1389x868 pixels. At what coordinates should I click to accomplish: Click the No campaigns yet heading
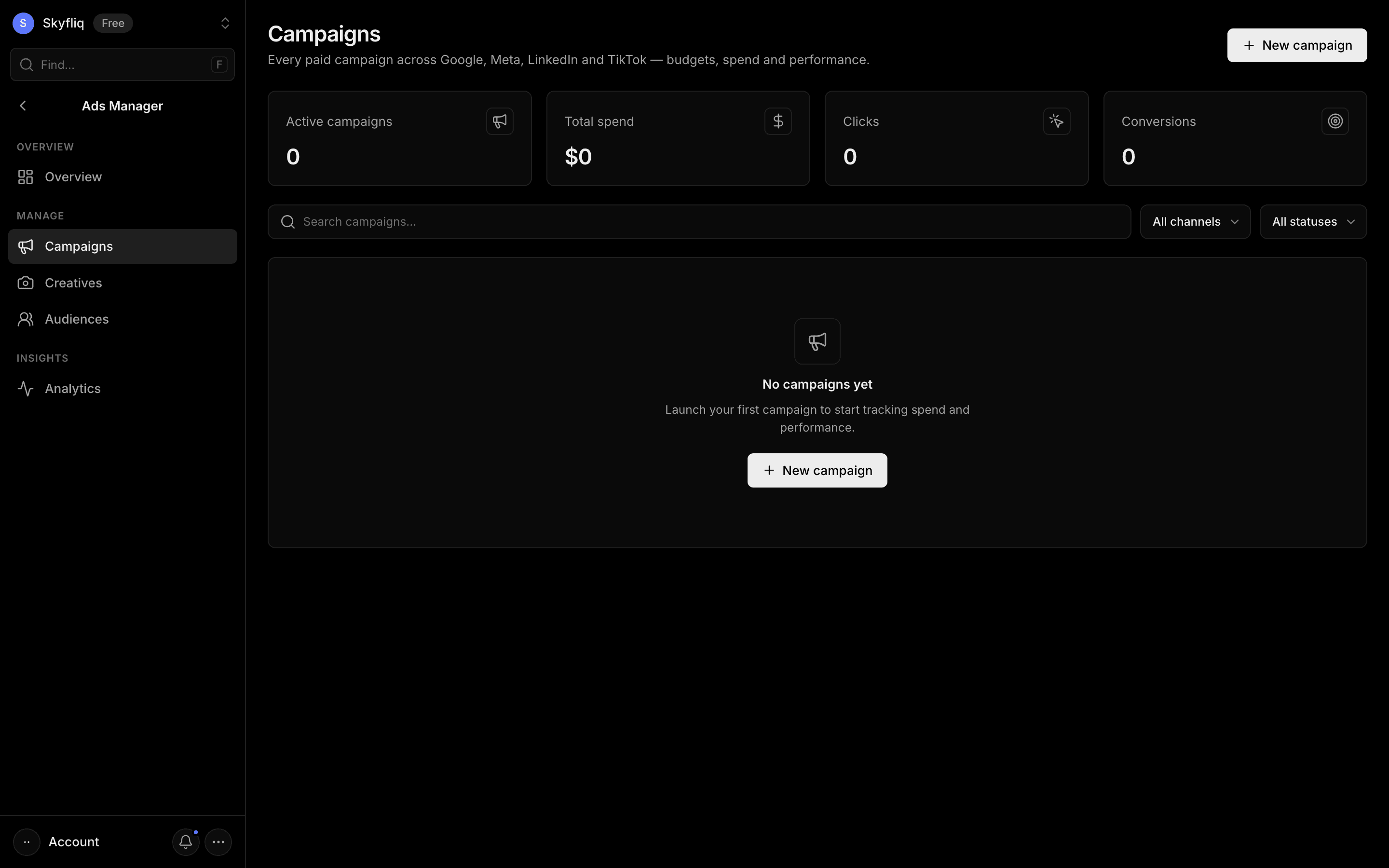click(x=817, y=384)
